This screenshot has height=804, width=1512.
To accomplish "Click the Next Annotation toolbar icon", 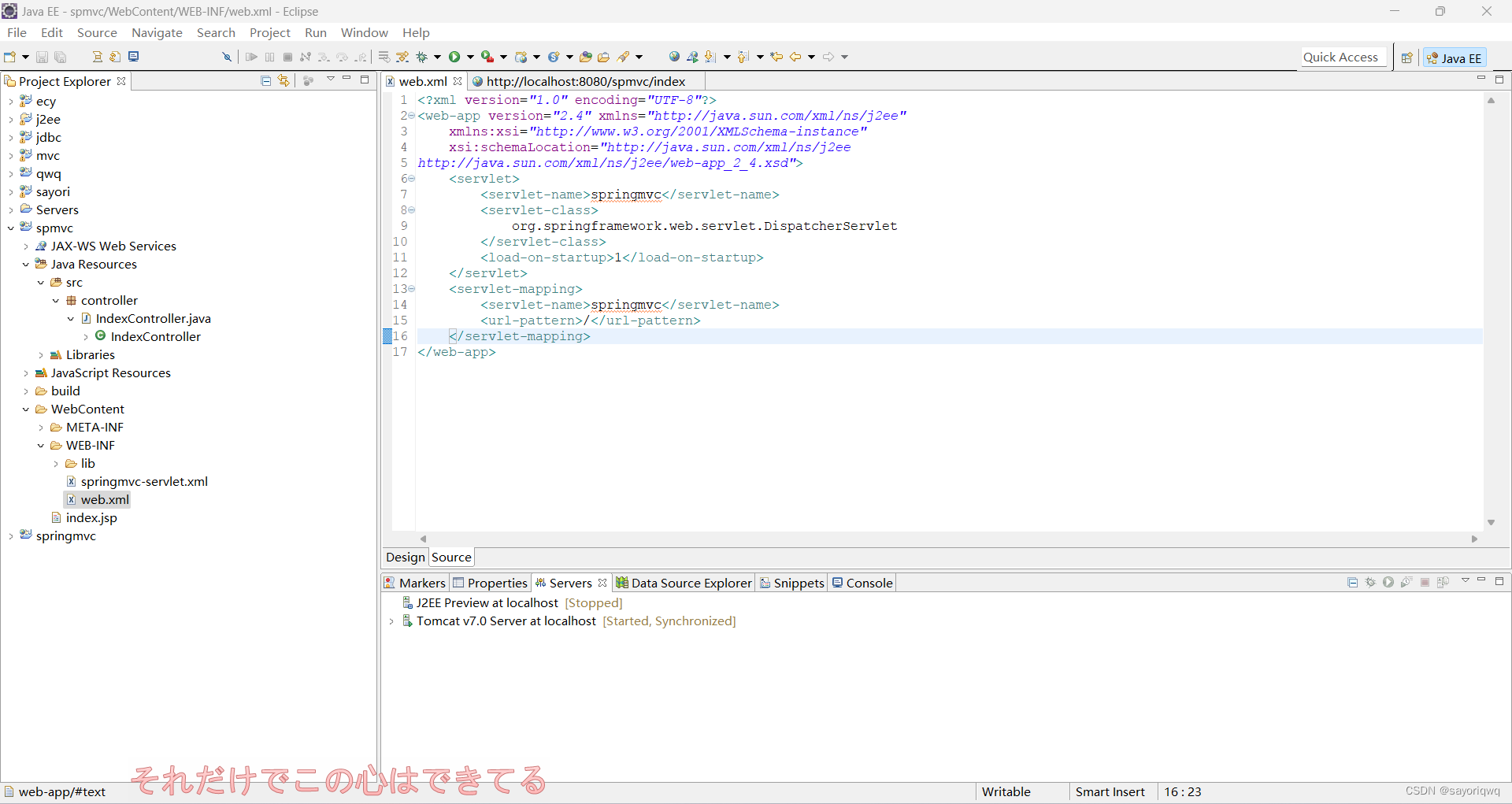I will click(x=710, y=57).
